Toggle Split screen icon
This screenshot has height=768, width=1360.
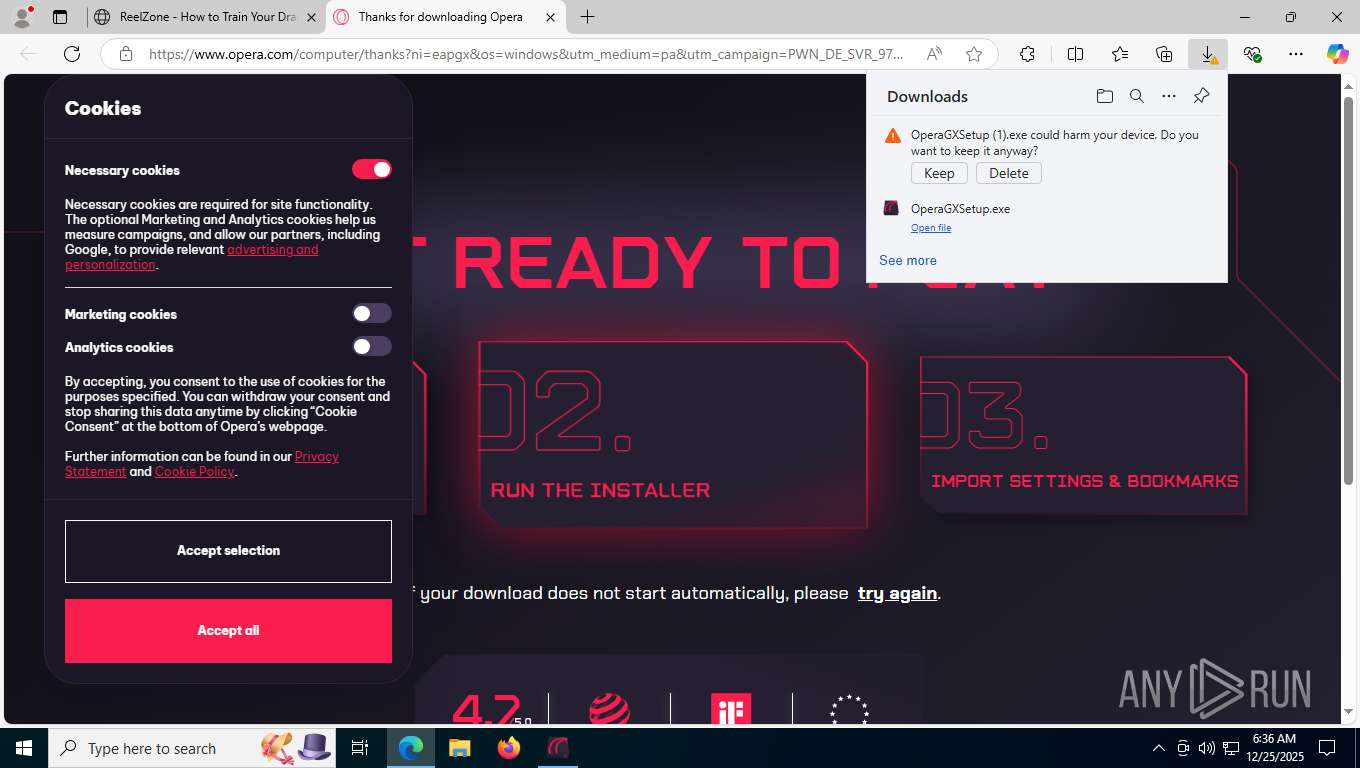(x=1075, y=54)
